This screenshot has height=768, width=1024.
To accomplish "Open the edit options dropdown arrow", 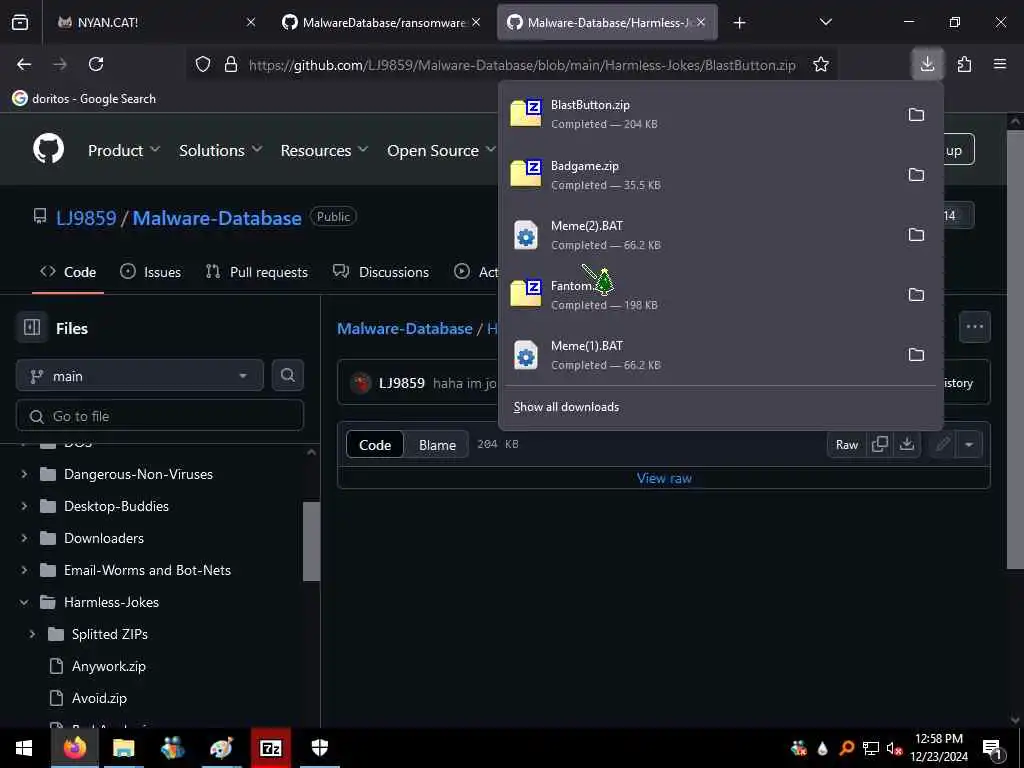I will [969, 445].
